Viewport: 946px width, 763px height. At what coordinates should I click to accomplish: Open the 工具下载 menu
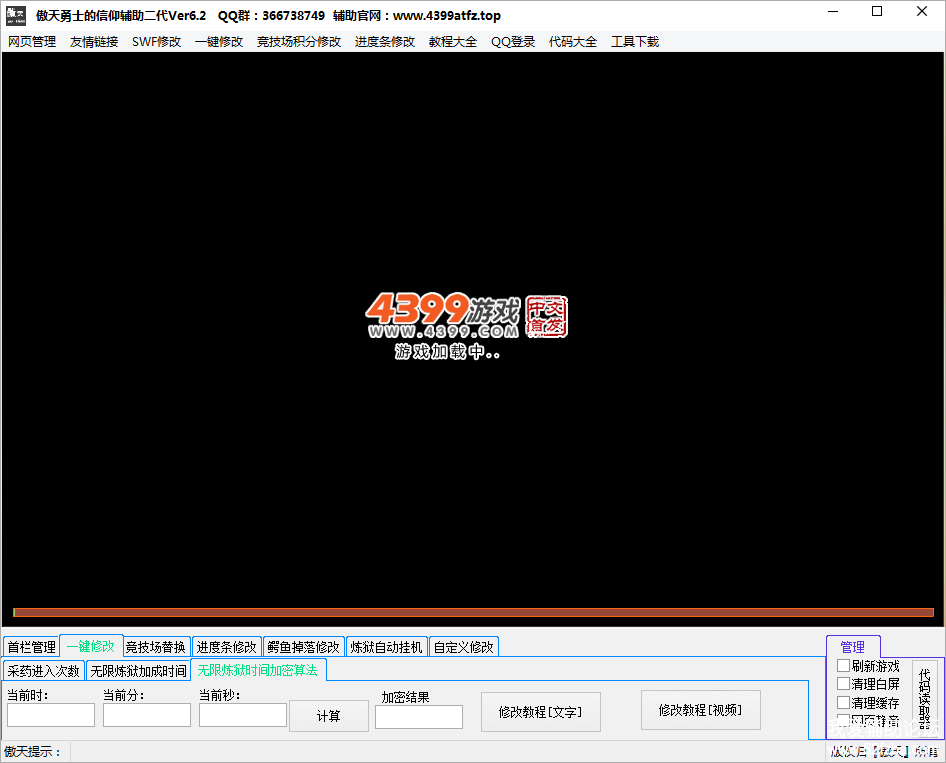[635, 42]
